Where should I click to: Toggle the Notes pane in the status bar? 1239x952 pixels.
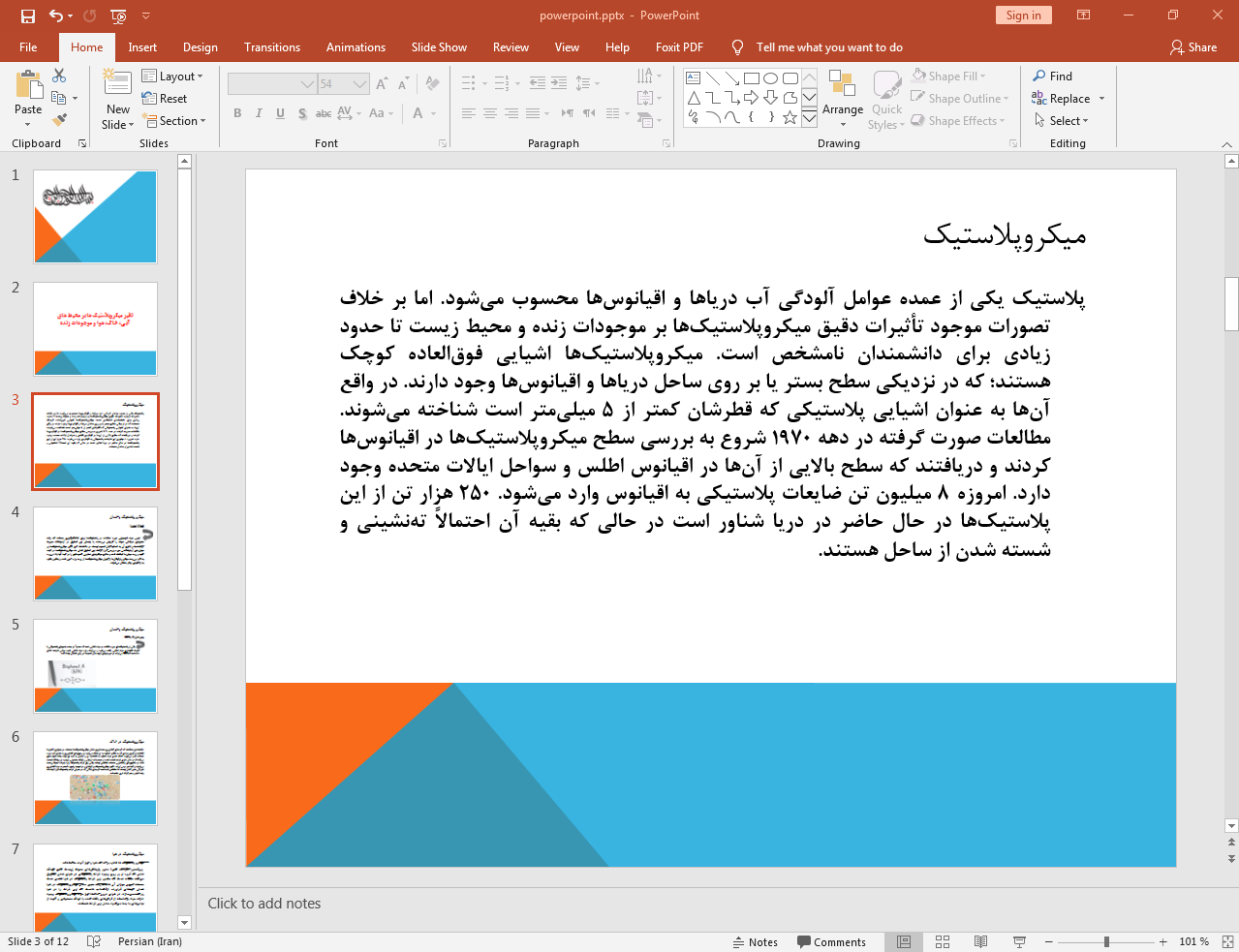tap(756, 941)
